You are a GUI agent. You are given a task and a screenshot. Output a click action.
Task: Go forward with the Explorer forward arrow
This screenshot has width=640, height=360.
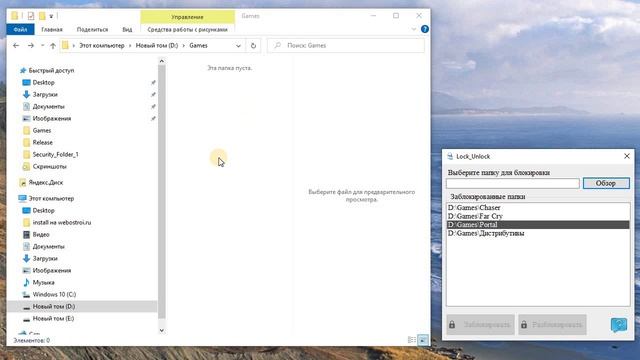coord(31,46)
